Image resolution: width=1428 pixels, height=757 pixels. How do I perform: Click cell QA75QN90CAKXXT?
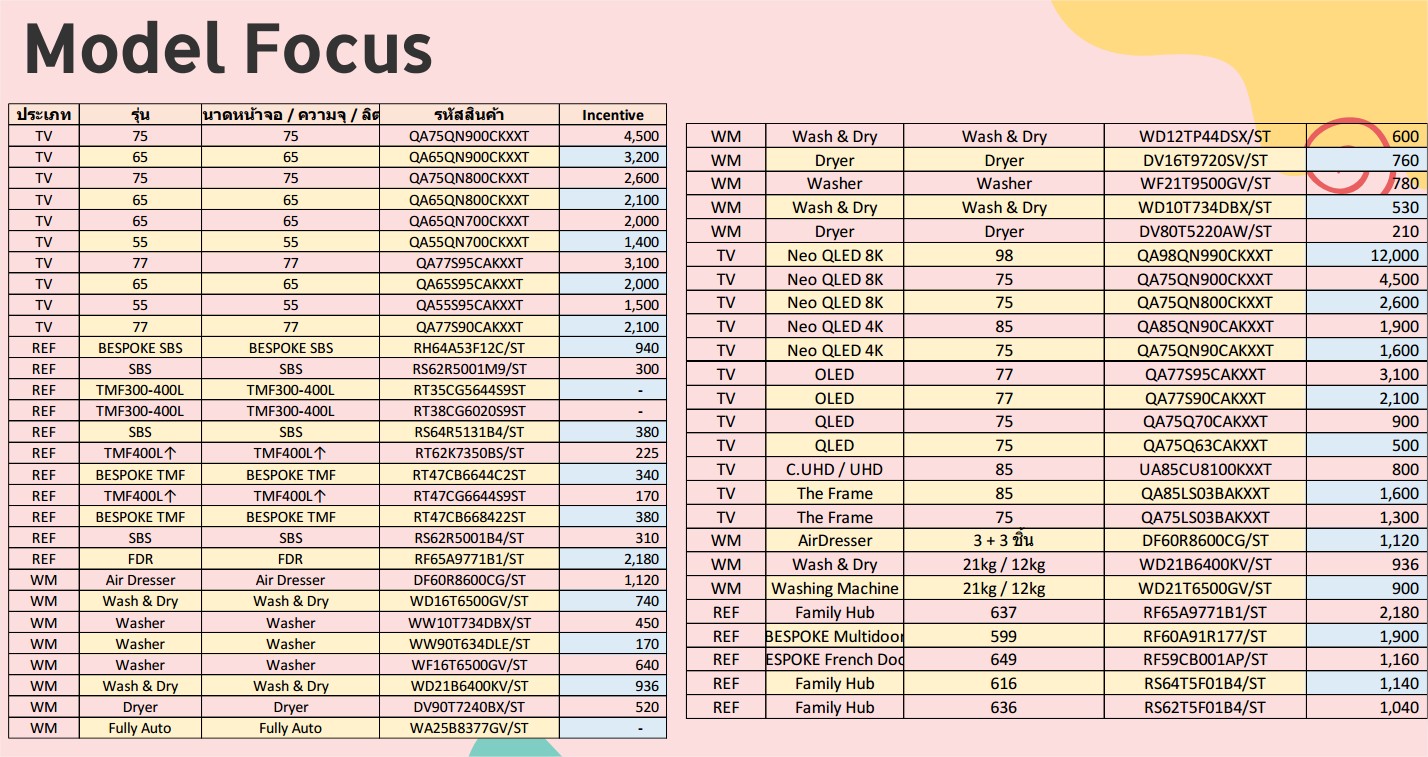1205,350
